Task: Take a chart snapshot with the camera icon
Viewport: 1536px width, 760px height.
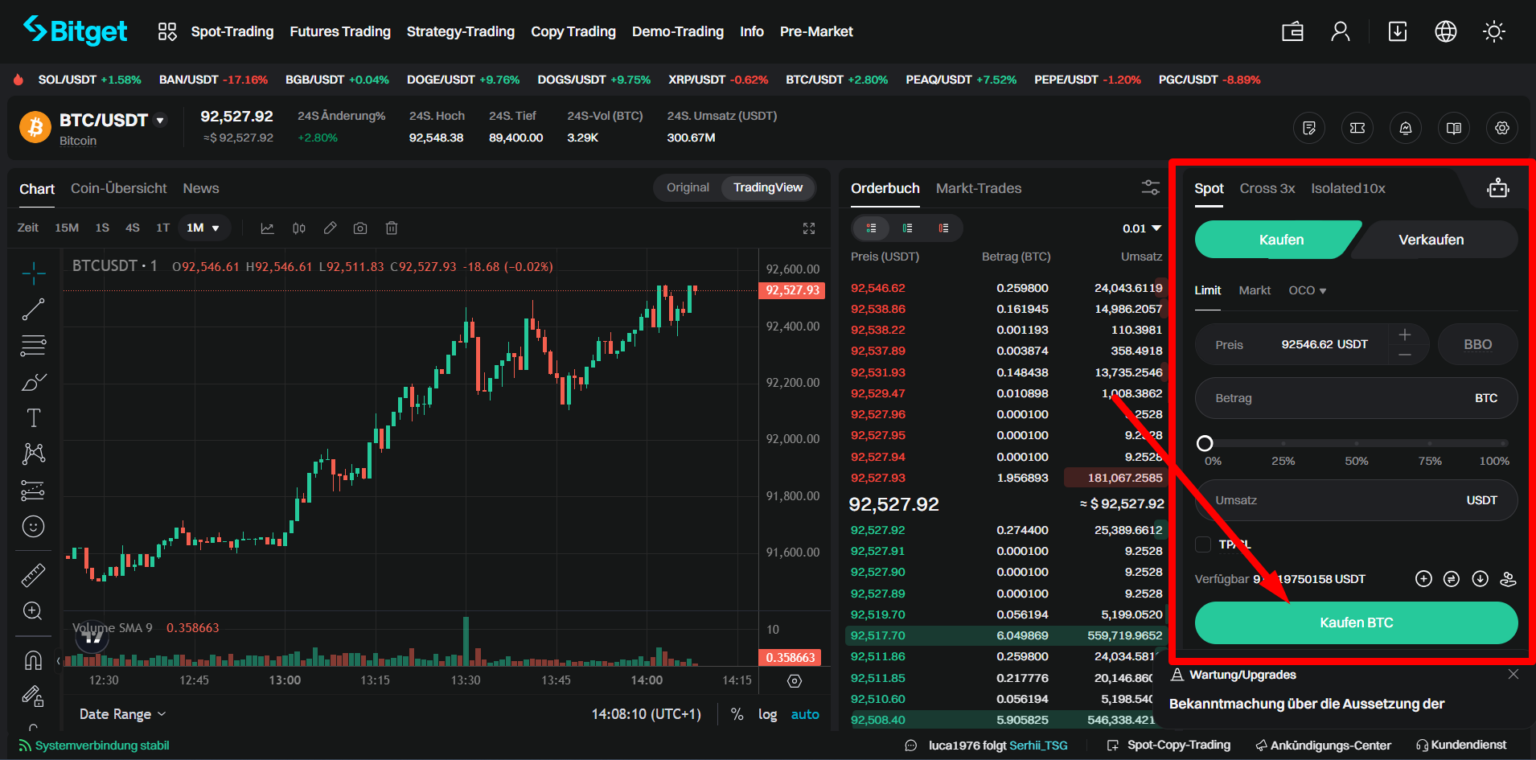Action: 360,228
